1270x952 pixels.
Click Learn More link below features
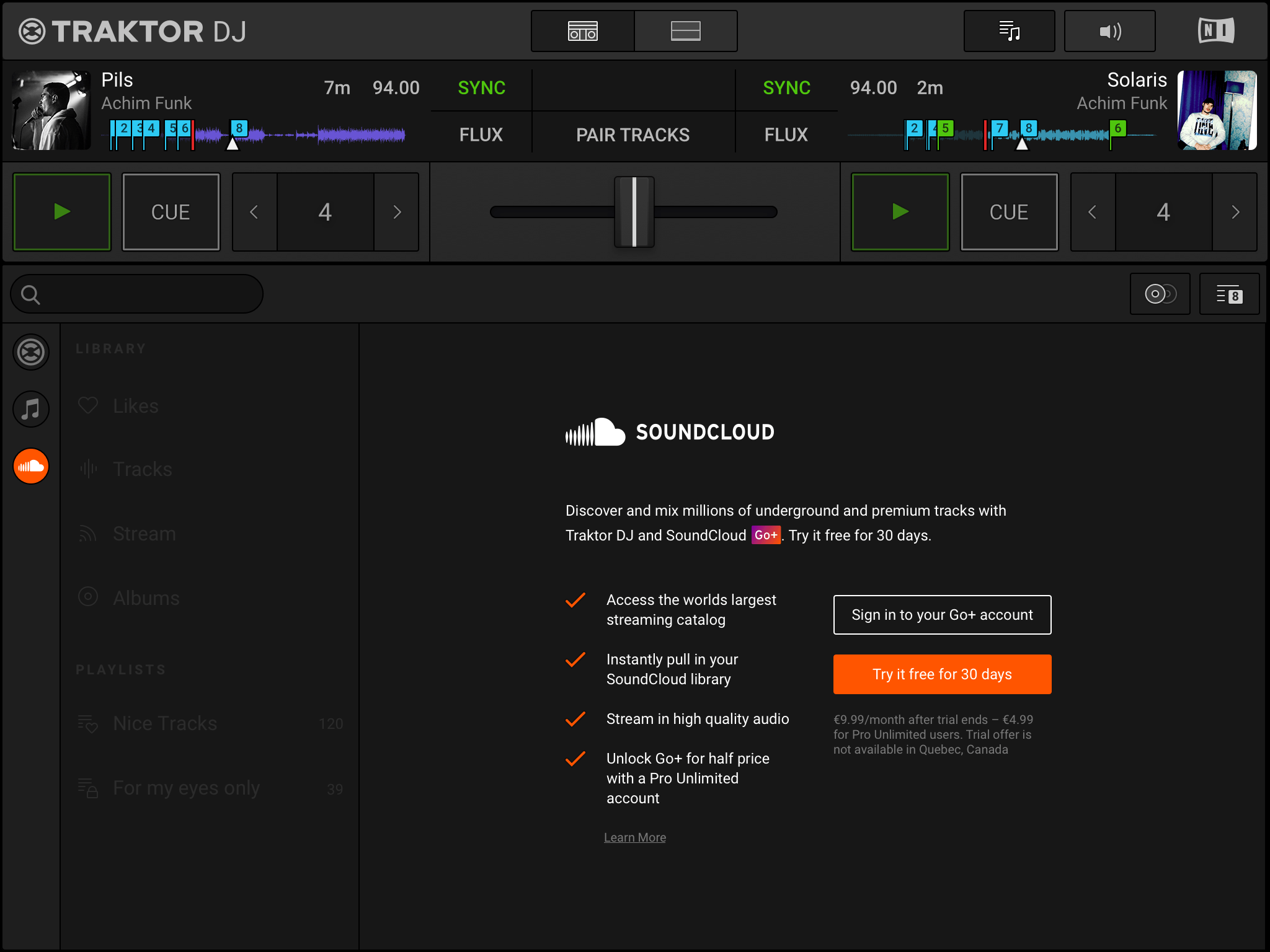point(635,837)
